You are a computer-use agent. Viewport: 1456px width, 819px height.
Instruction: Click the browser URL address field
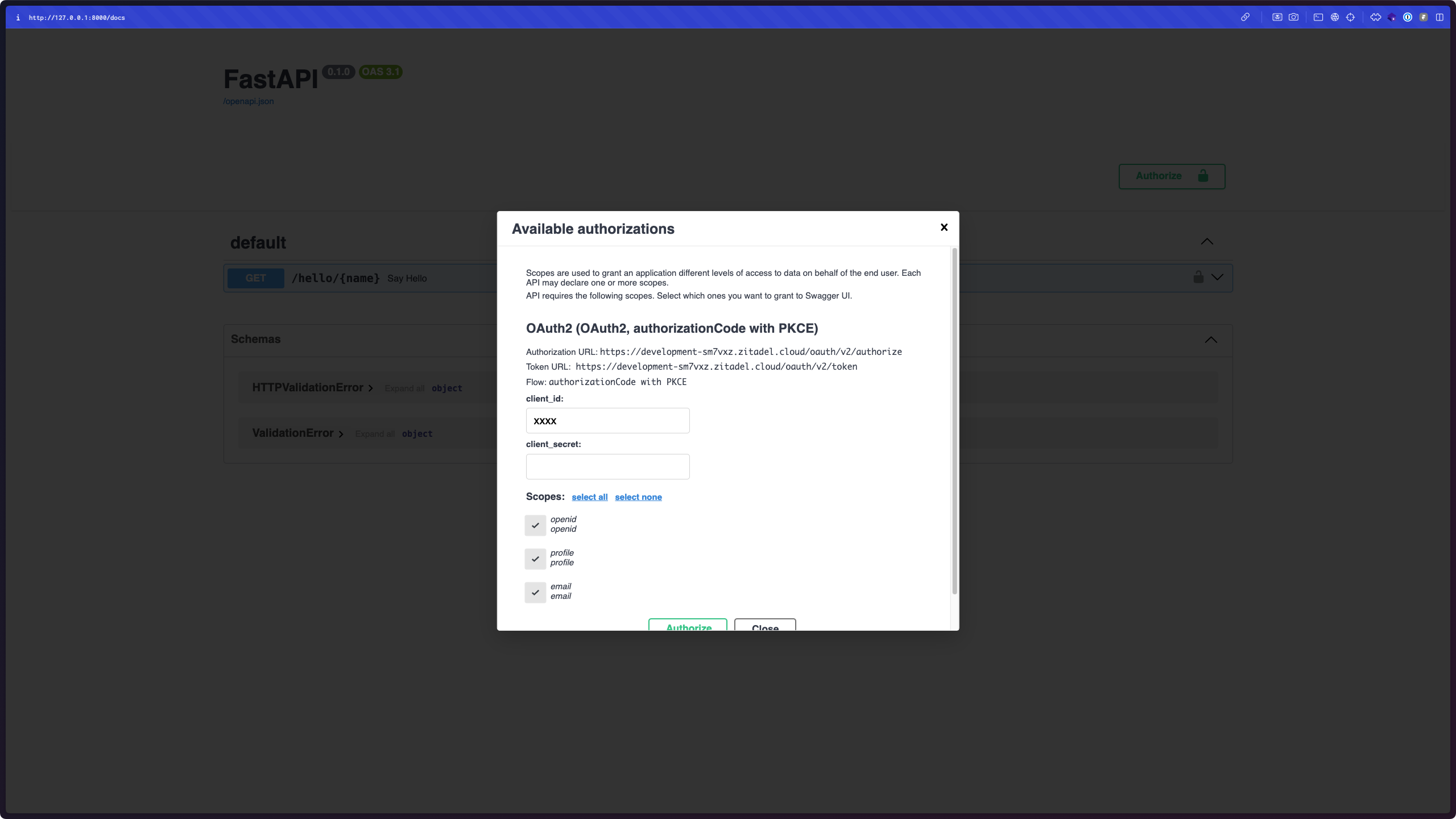(x=77, y=18)
